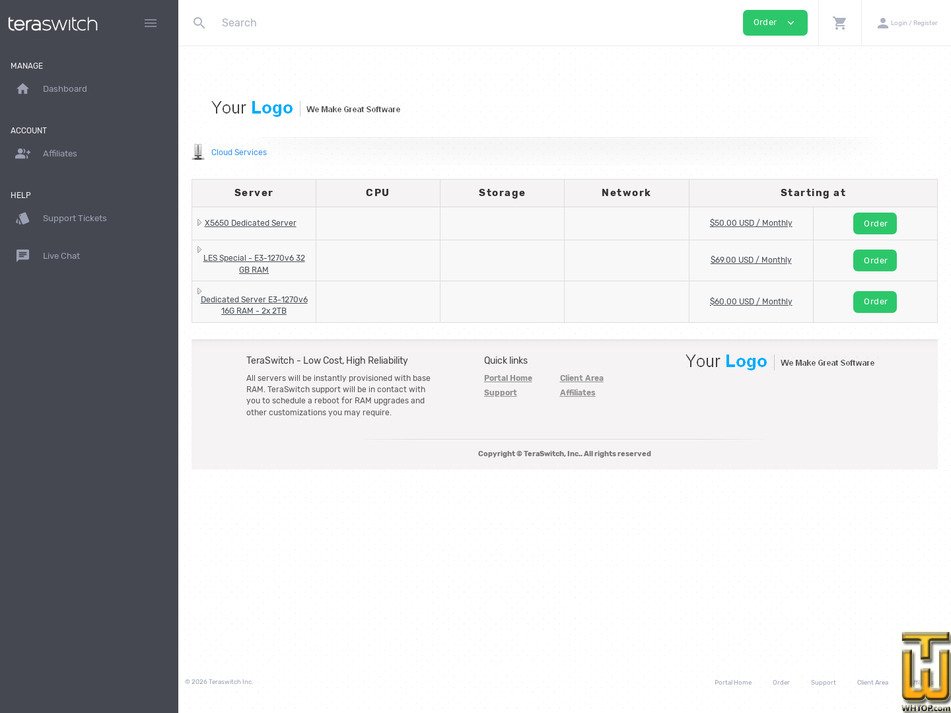Click Order in the bottom footer bar
The width and height of the screenshot is (951, 713).
781,683
